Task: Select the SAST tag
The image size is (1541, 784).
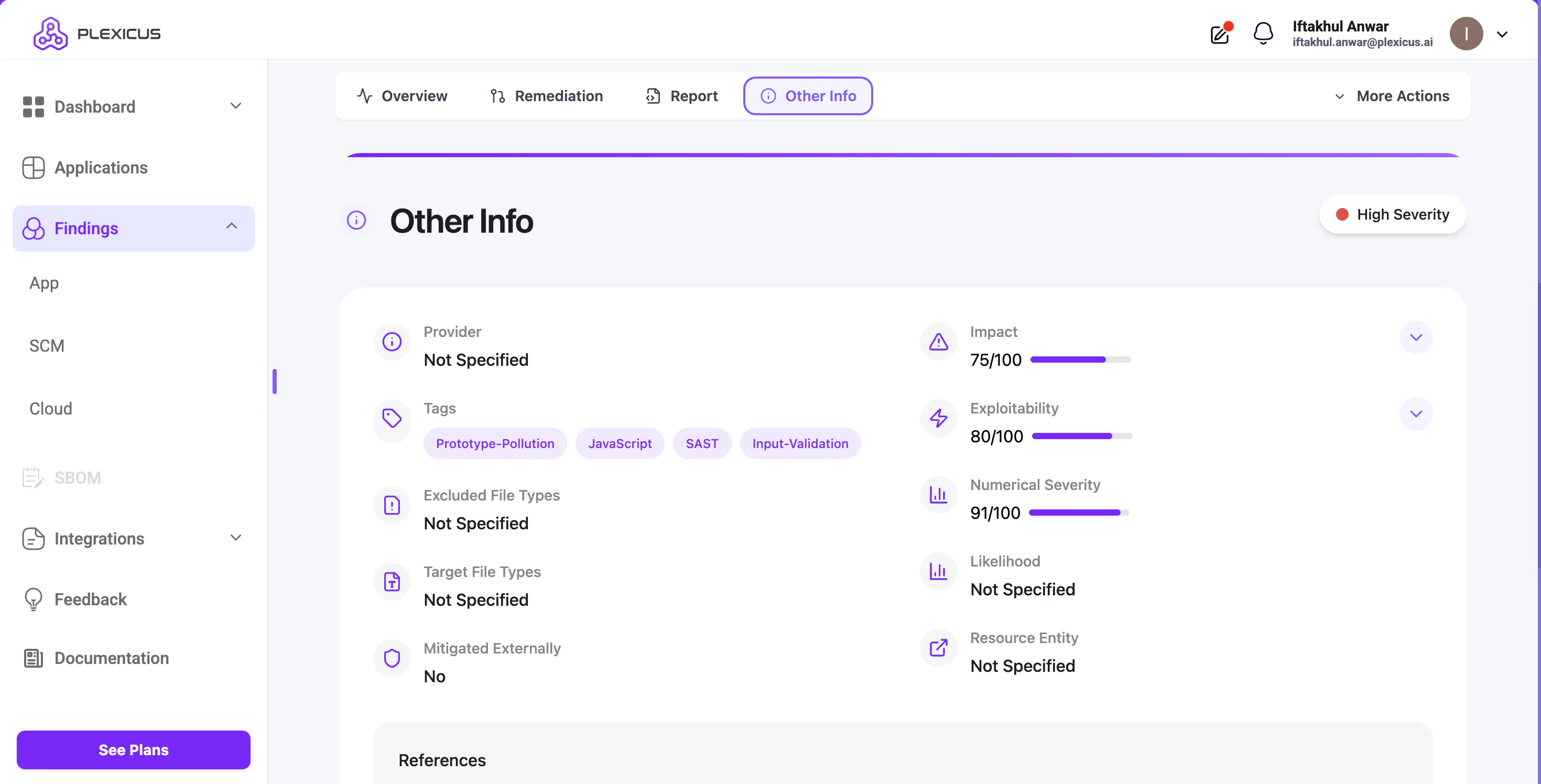Action: [x=702, y=443]
